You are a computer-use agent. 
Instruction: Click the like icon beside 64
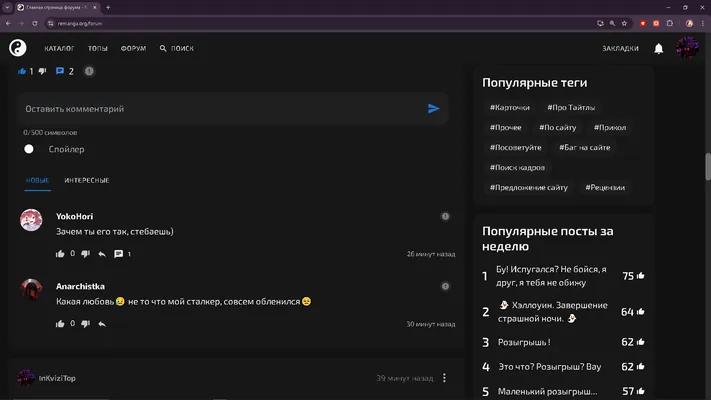coord(641,312)
